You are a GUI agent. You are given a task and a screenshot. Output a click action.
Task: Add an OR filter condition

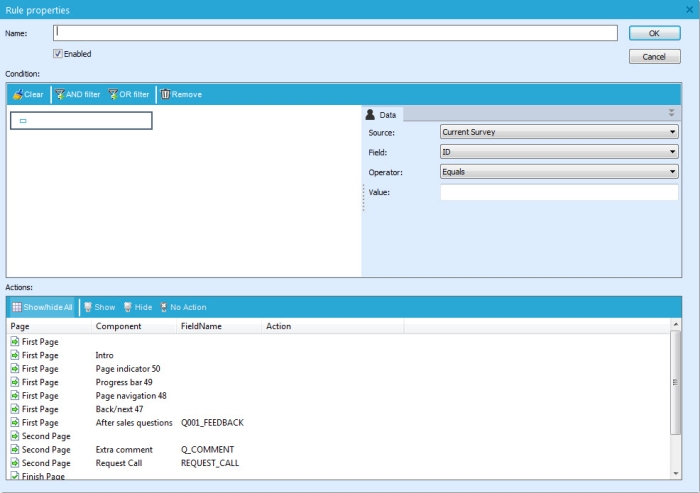129,94
